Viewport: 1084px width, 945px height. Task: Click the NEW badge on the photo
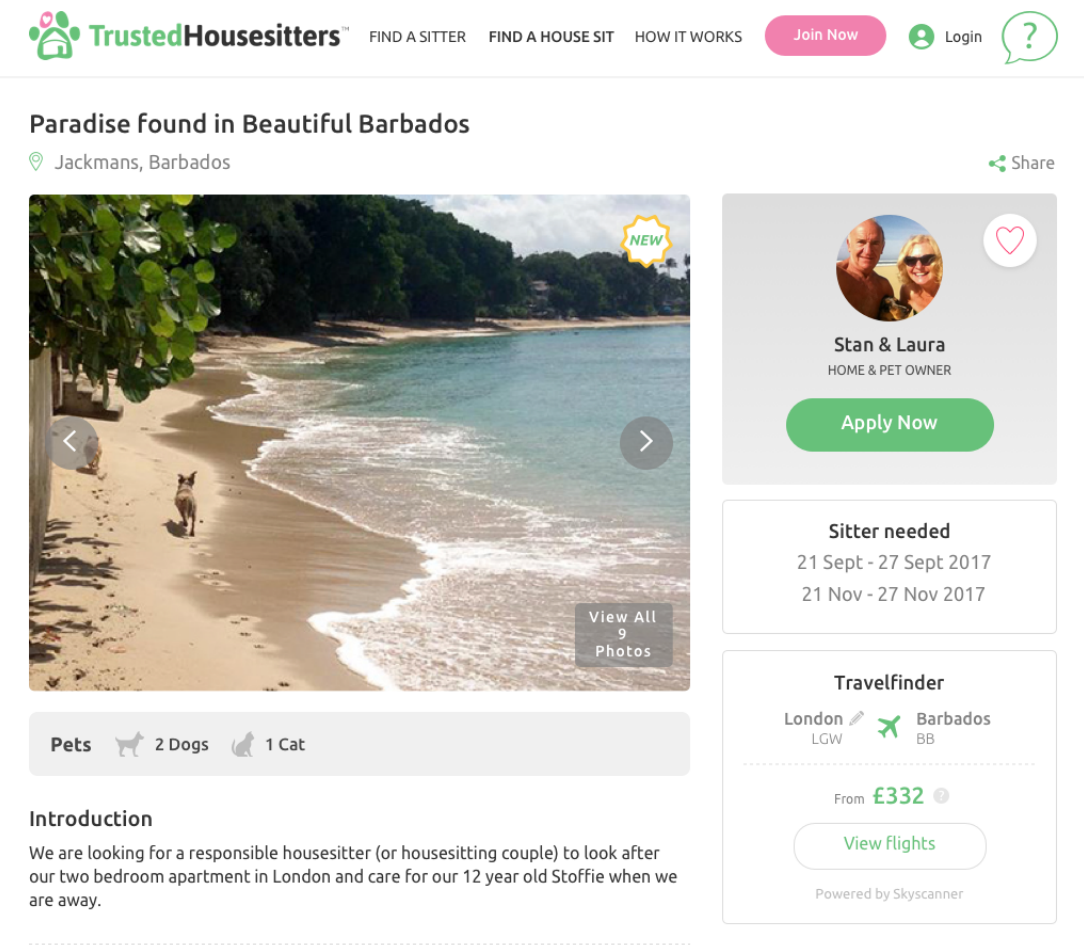646,240
